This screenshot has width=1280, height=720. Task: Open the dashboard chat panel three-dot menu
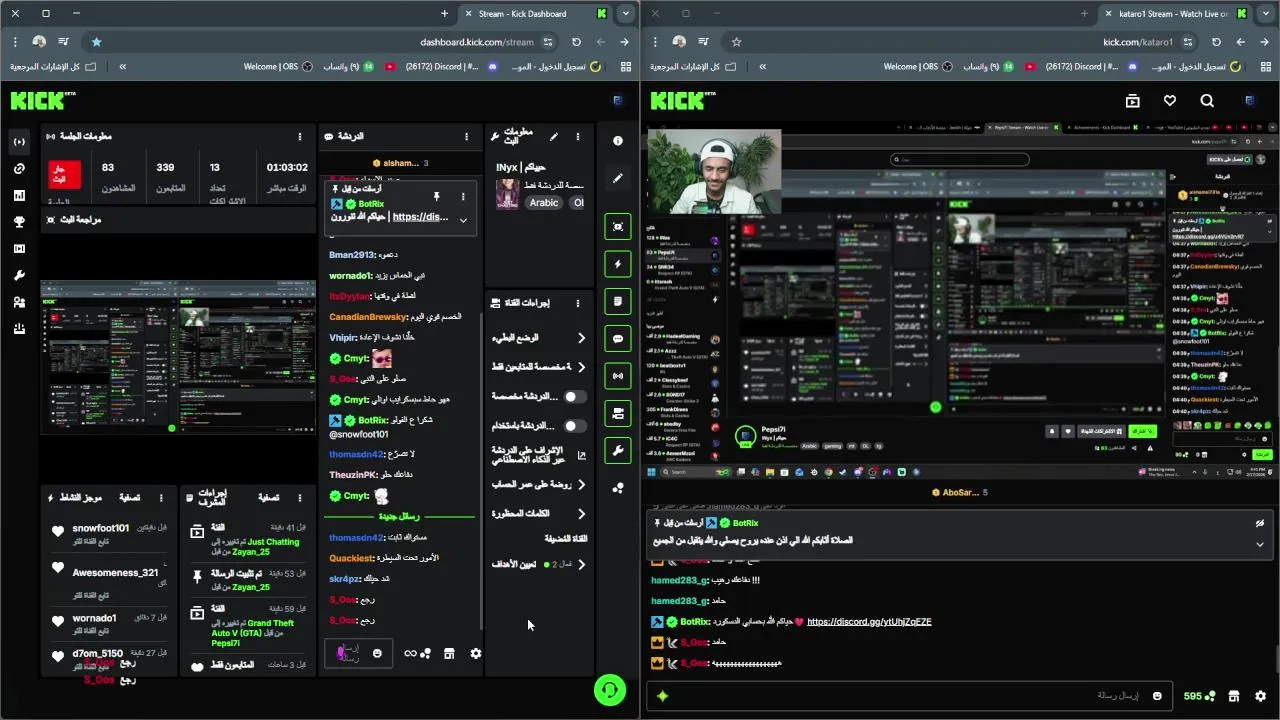pyautogui.click(x=466, y=137)
